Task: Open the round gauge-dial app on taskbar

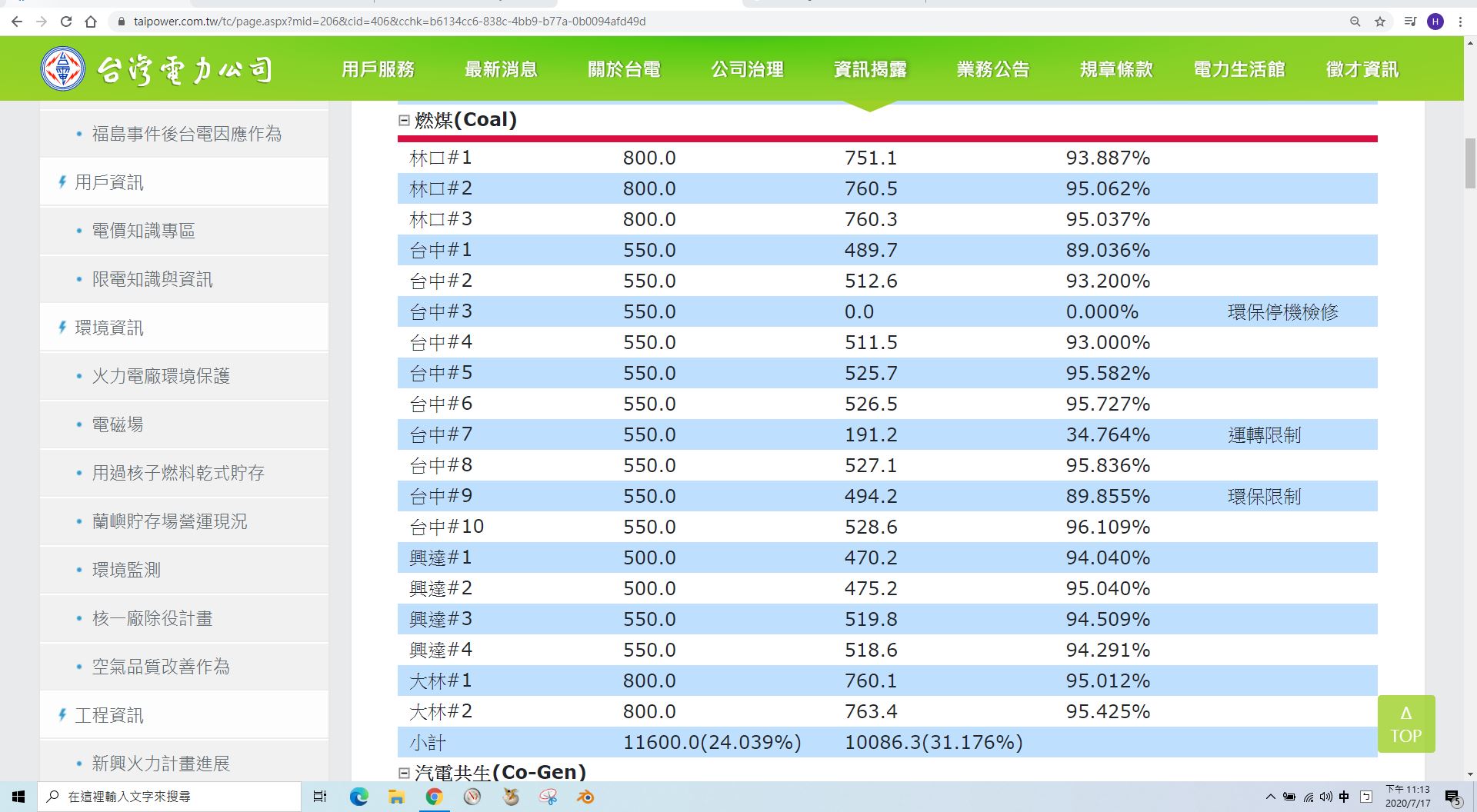Action: [x=472, y=797]
